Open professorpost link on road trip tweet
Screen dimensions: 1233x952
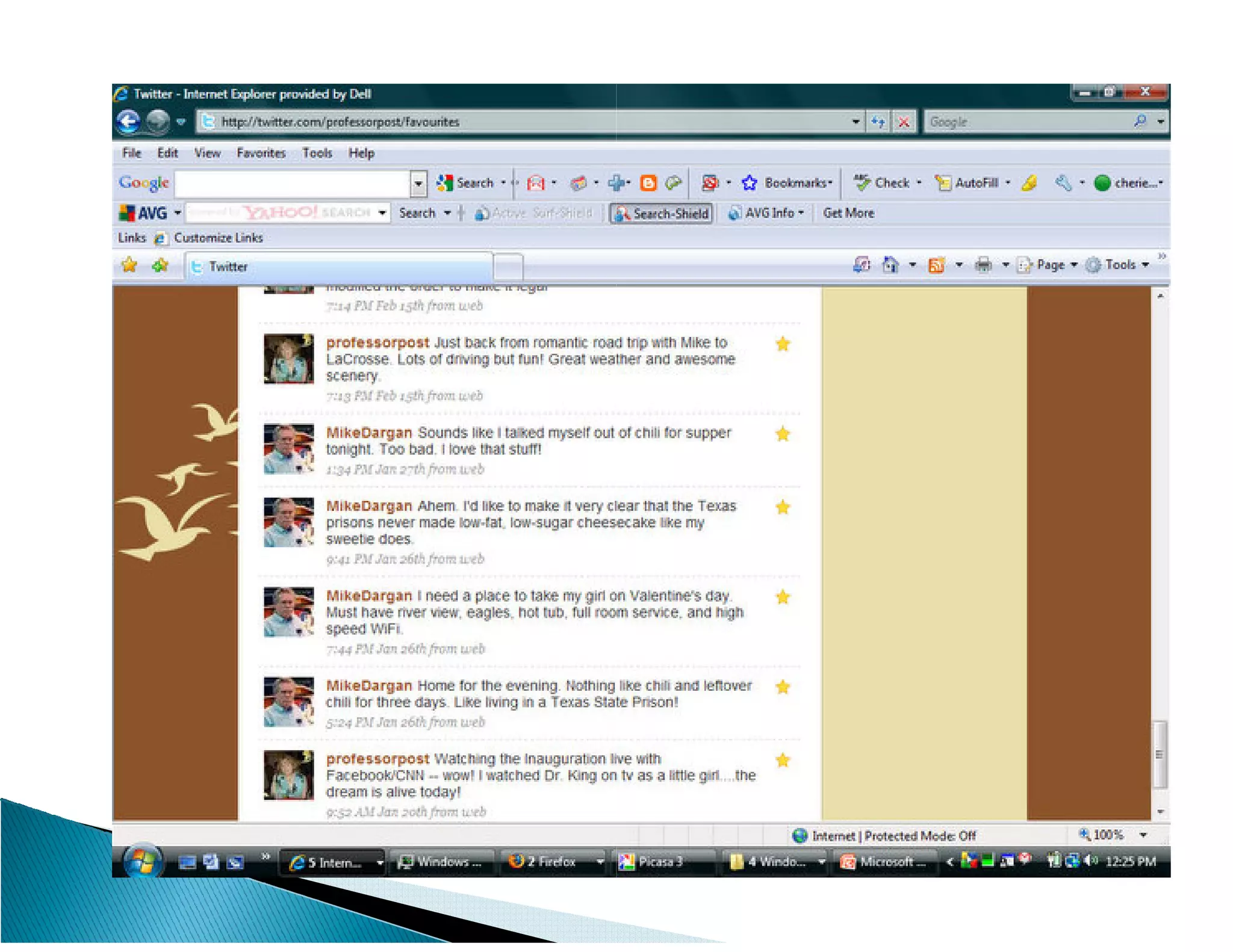377,342
